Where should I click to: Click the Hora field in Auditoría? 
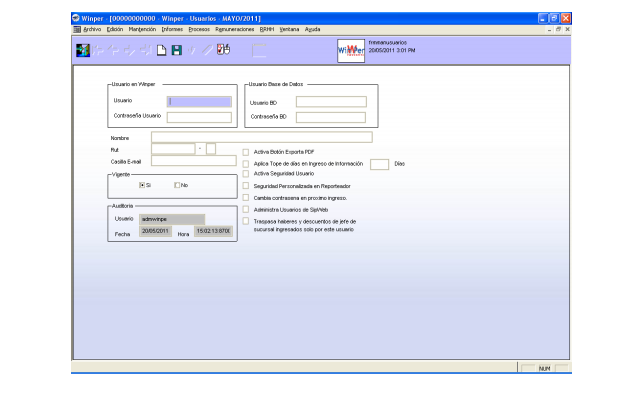pyautogui.click(x=213, y=231)
